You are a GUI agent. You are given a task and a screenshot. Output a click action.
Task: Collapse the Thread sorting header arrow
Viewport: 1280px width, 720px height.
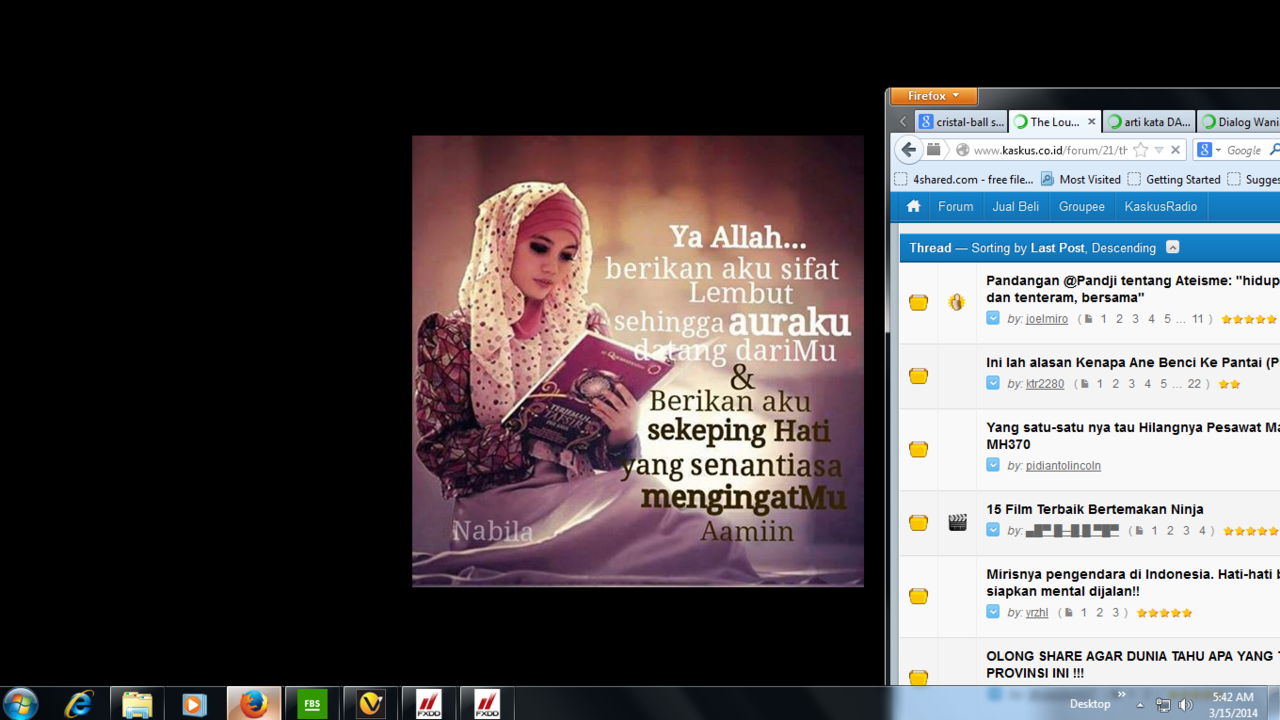tap(1172, 247)
